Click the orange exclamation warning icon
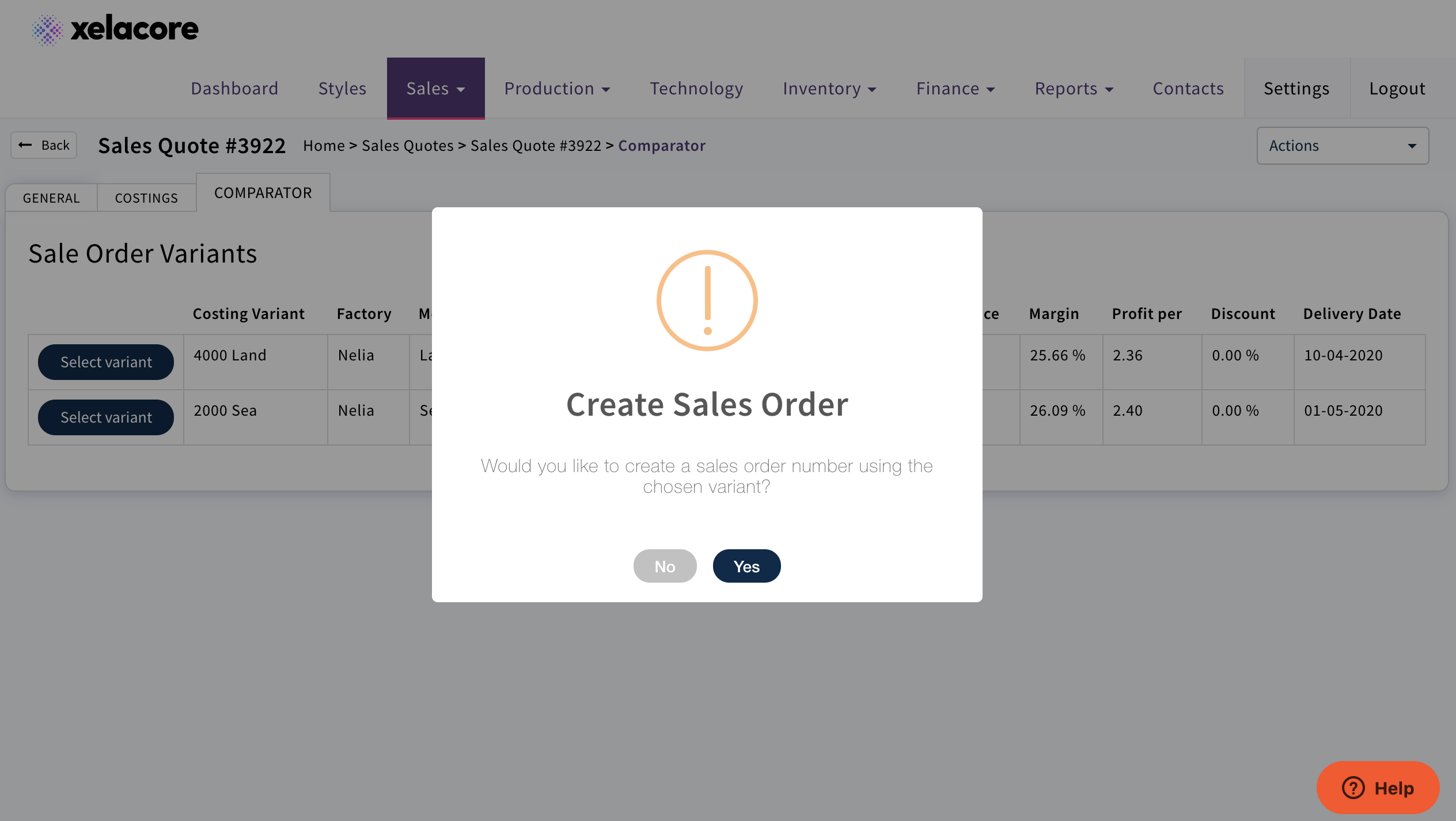 click(x=707, y=300)
